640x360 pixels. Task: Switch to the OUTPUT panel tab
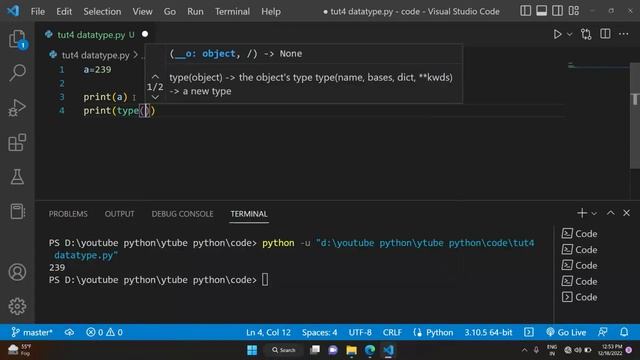click(x=119, y=214)
